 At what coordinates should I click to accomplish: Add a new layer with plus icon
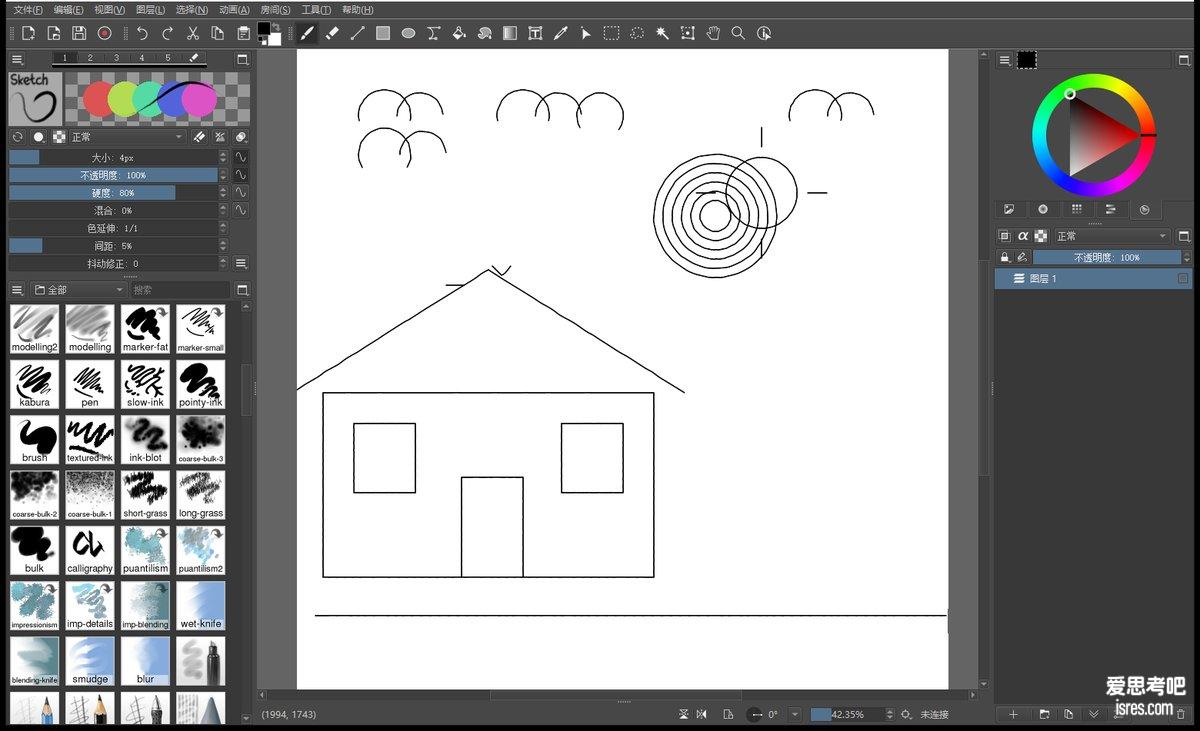[x=1013, y=714]
